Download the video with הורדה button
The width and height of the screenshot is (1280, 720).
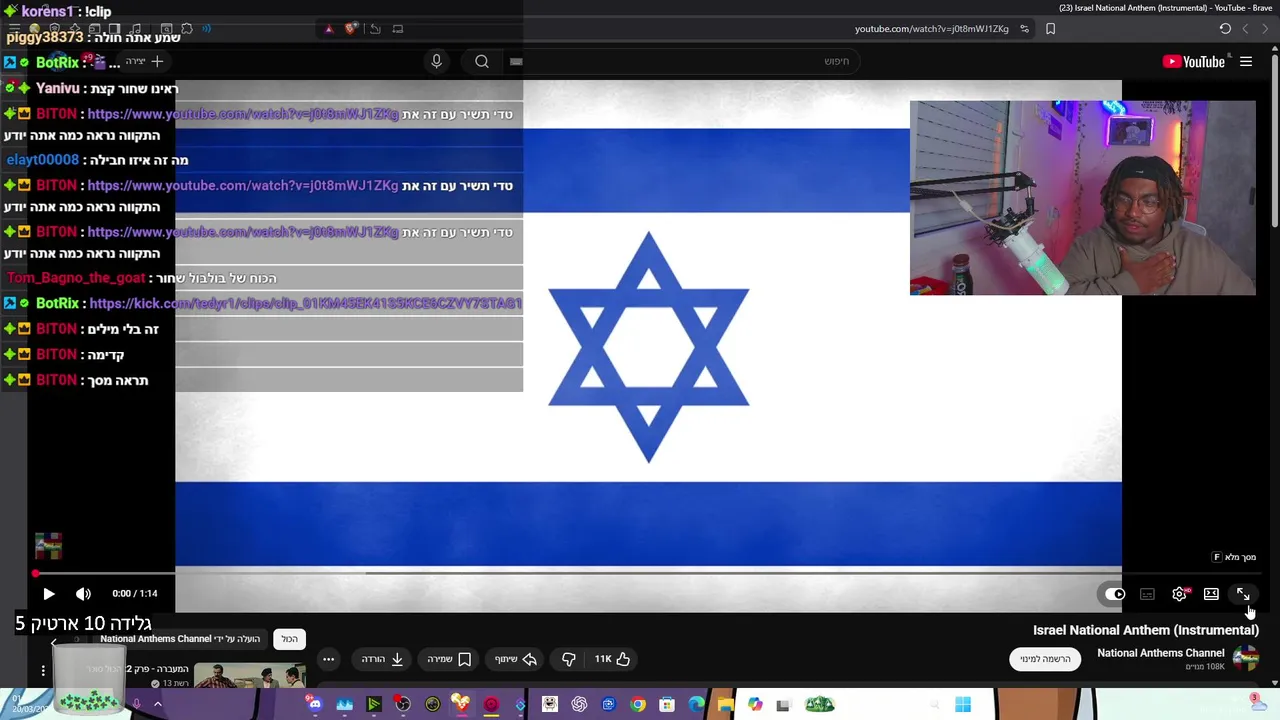[x=382, y=659]
